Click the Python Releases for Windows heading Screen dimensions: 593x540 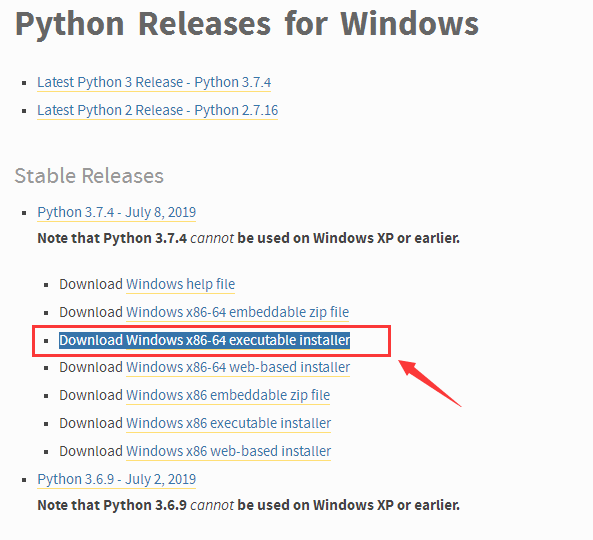tap(247, 25)
